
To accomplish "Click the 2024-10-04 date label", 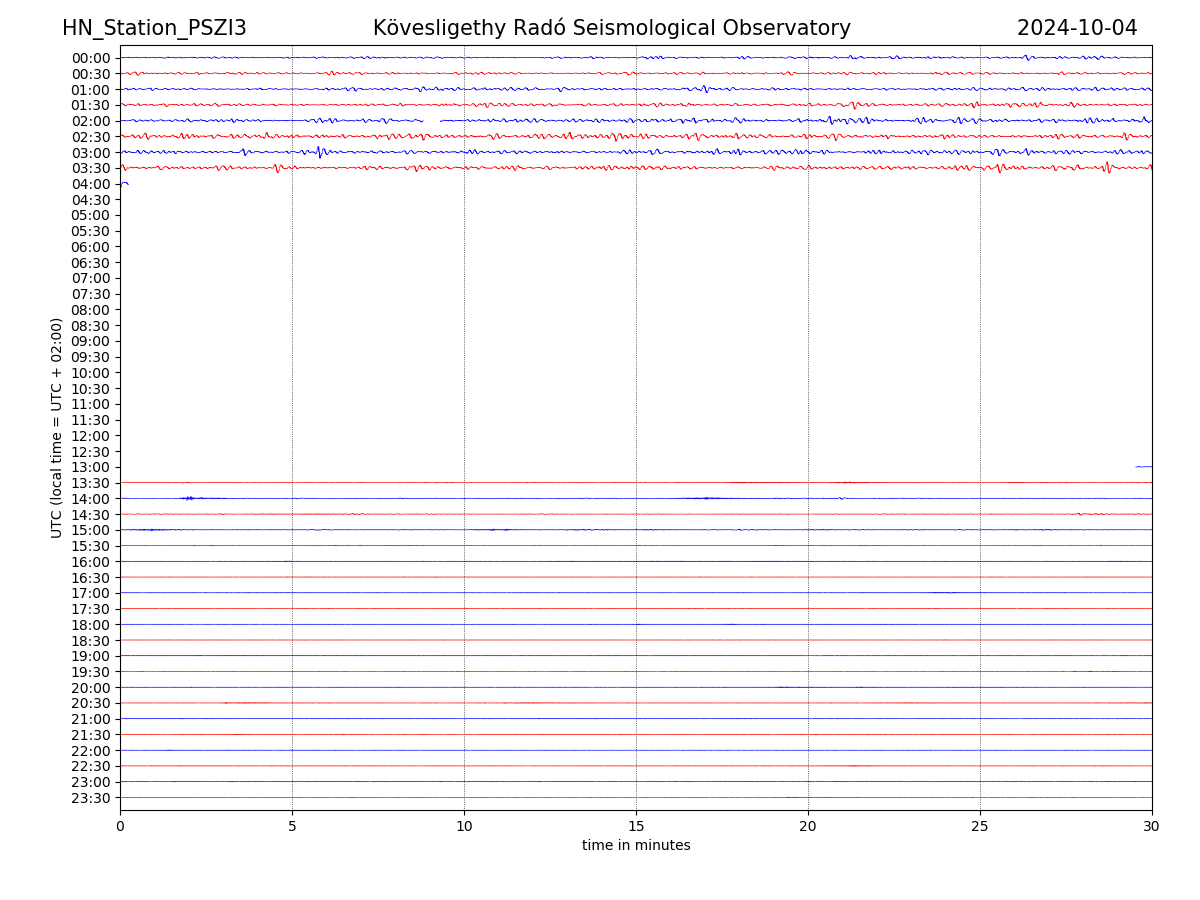I will (x=1076, y=28).
